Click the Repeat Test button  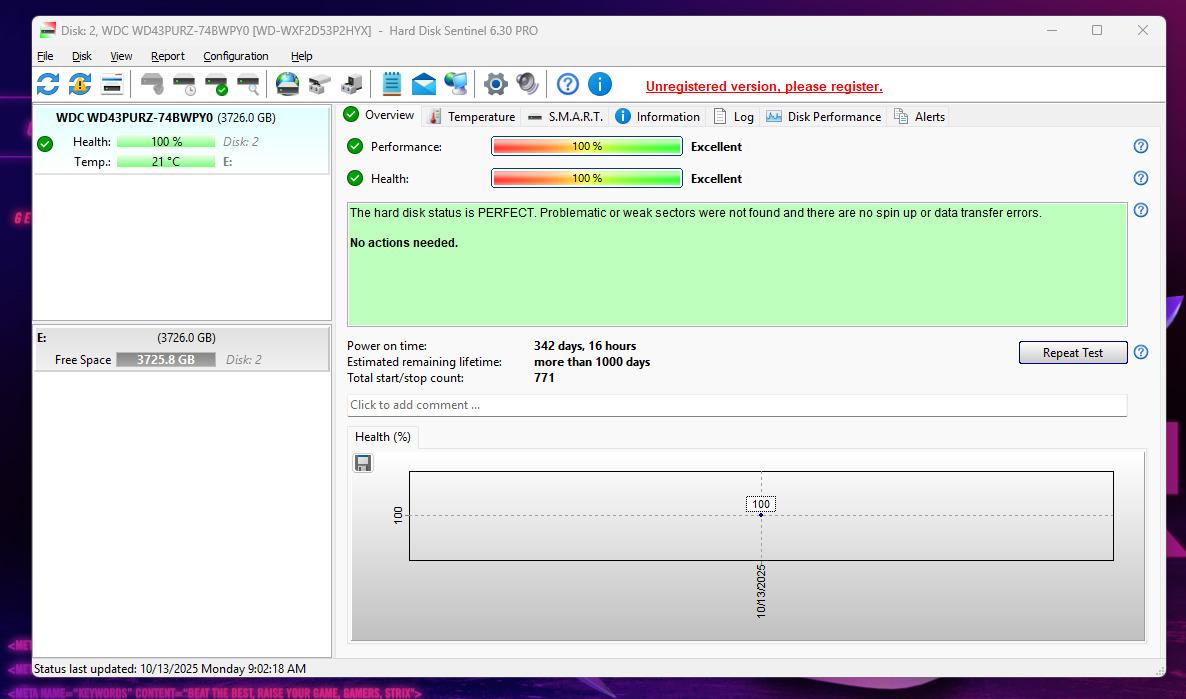1073,353
